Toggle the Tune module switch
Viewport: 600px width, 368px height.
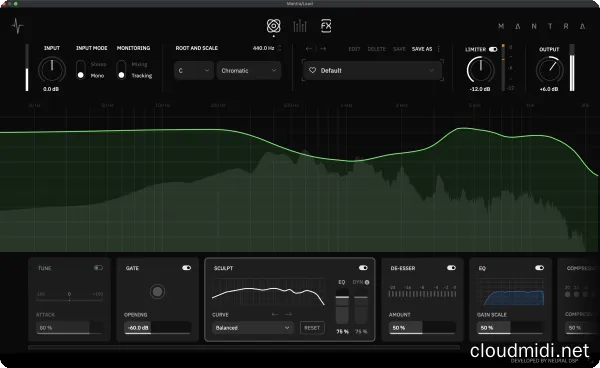[x=98, y=268]
